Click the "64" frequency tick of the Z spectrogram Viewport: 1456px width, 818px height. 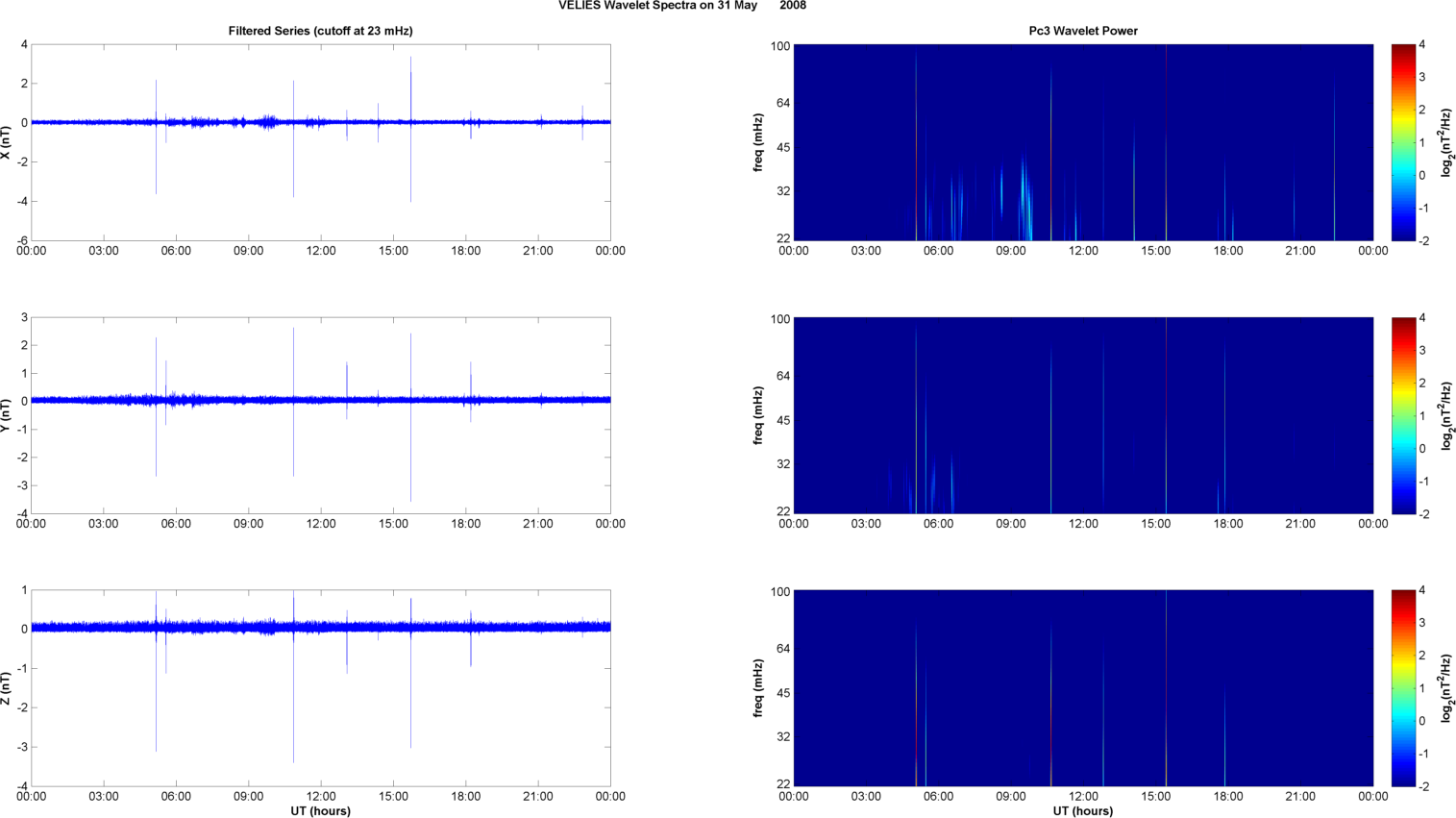point(783,649)
